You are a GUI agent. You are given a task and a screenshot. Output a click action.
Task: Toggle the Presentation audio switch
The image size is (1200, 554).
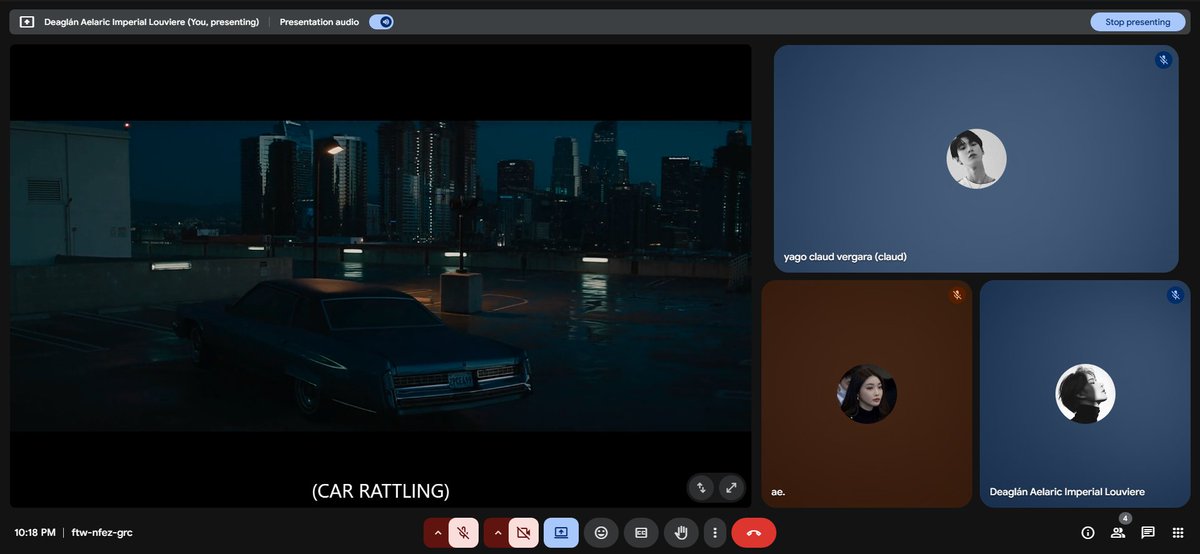click(381, 22)
